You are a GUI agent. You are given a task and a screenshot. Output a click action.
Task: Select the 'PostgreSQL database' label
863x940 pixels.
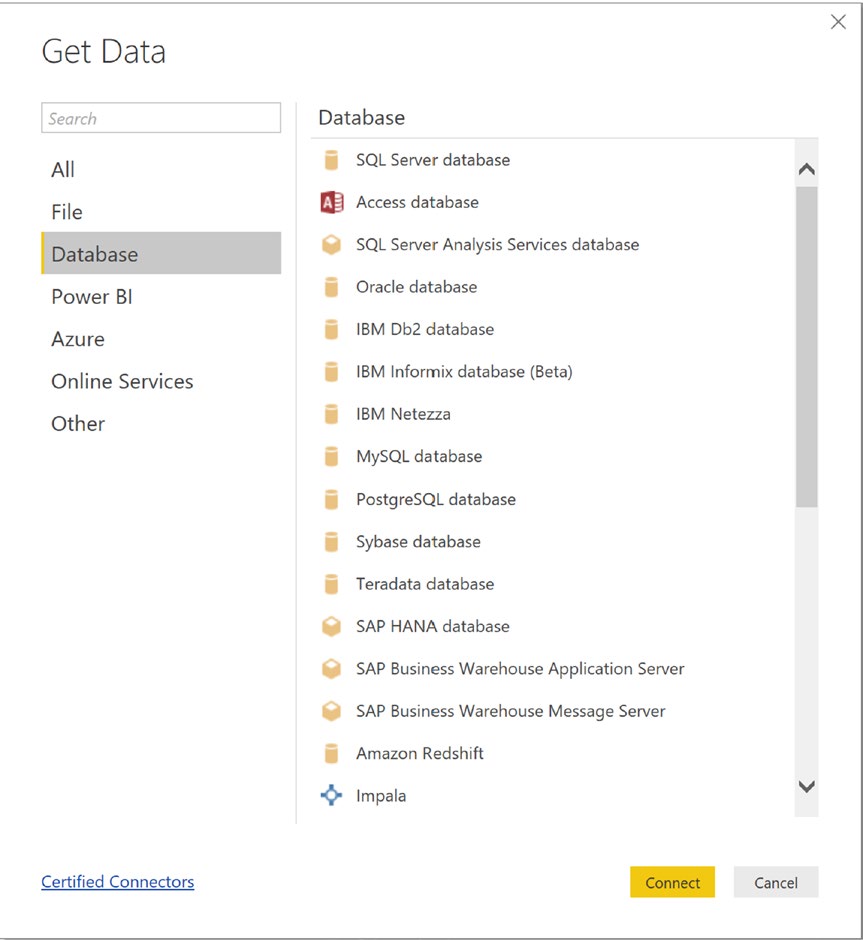[x=436, y=499]
